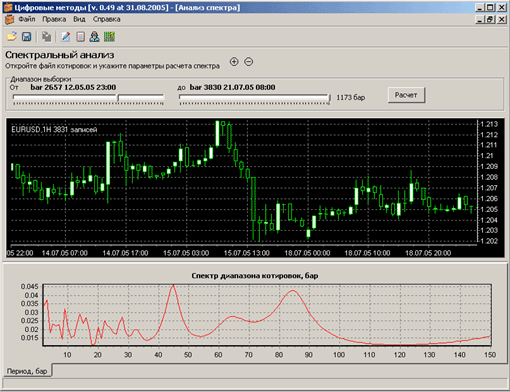Open the Справка menu

[107, 19]
